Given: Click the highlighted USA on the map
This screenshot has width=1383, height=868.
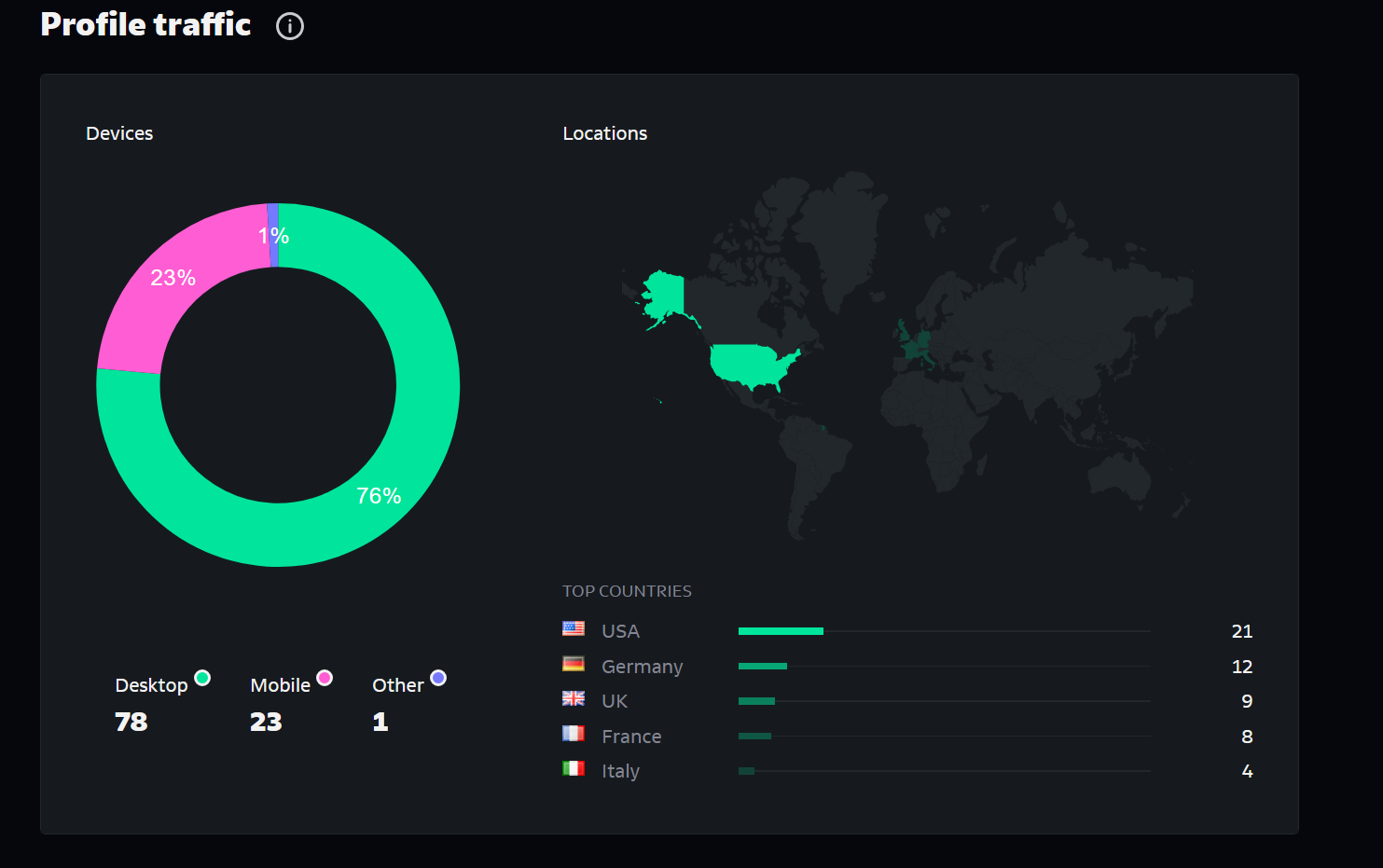Looking at the screenshot, I should 751,364.
